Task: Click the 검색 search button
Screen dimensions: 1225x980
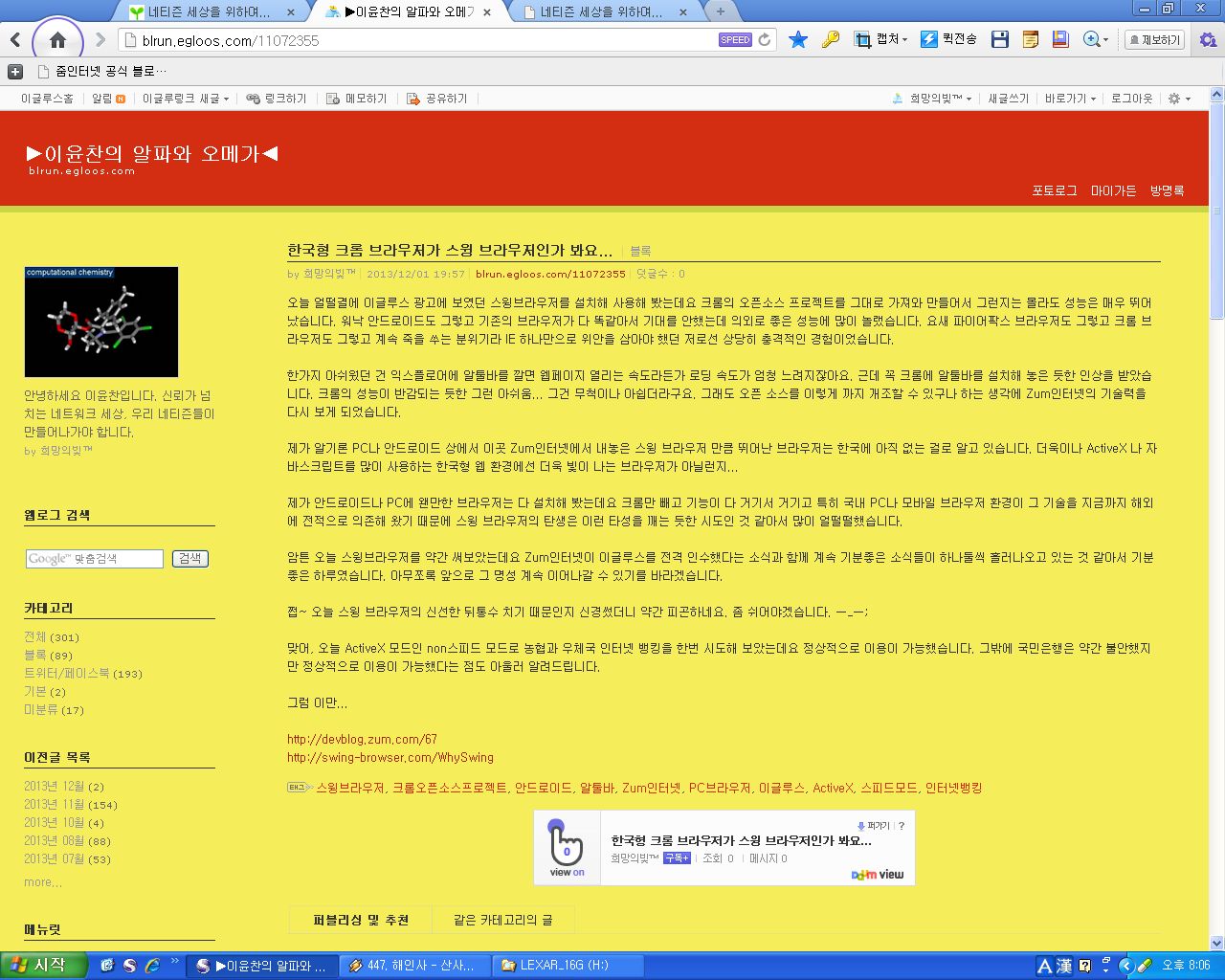Action: point(190,559)
